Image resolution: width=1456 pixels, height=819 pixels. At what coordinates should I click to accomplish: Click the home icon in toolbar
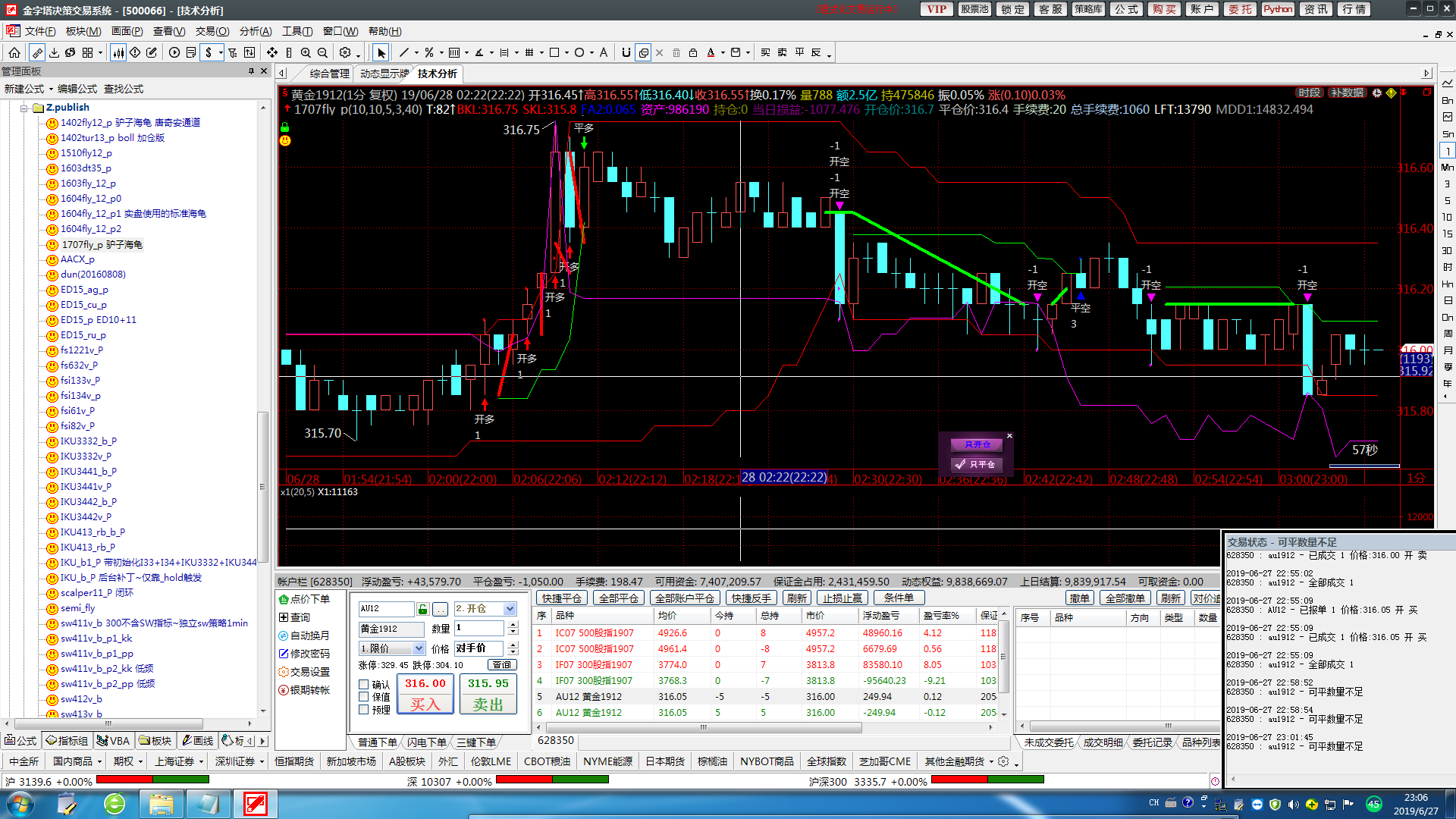pos(14,52)
